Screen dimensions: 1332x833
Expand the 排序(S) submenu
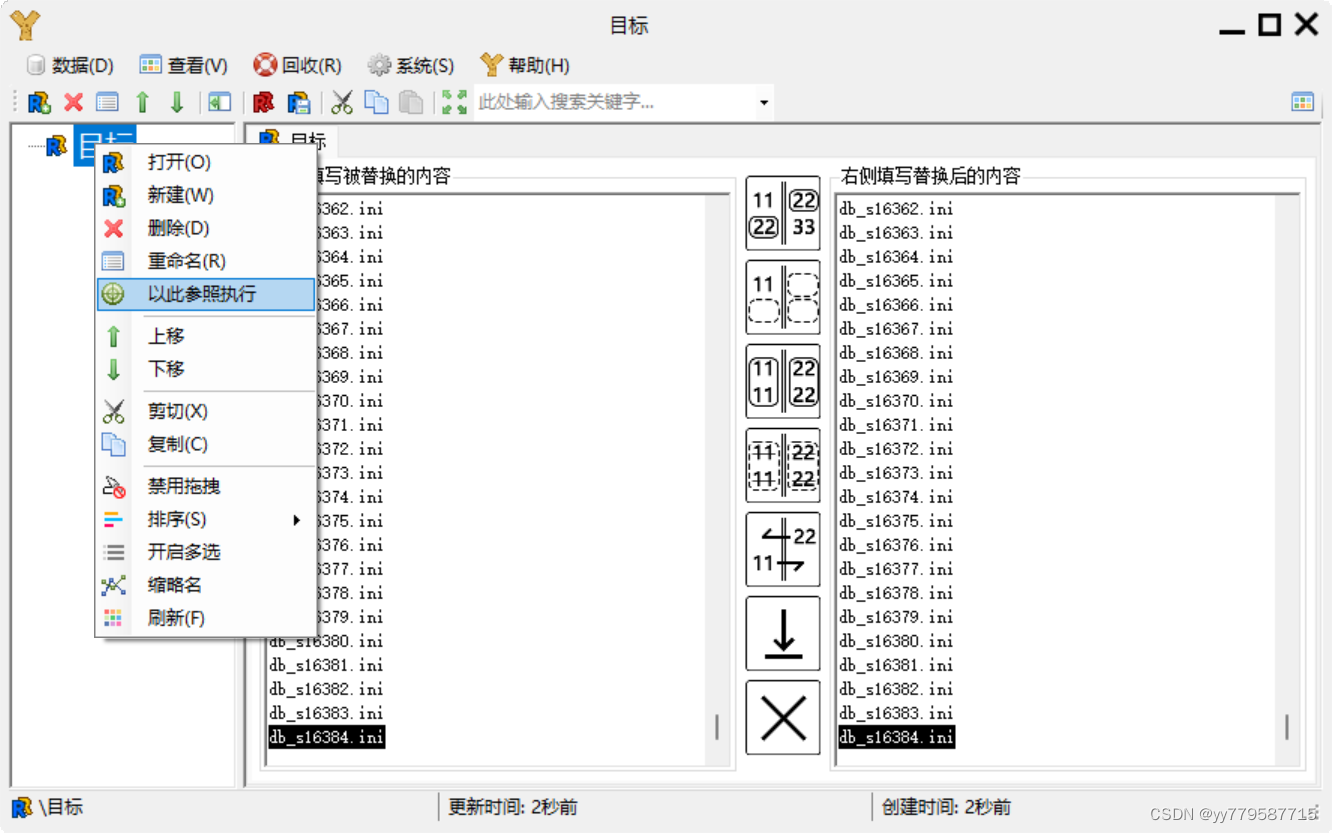pos(206,519)
